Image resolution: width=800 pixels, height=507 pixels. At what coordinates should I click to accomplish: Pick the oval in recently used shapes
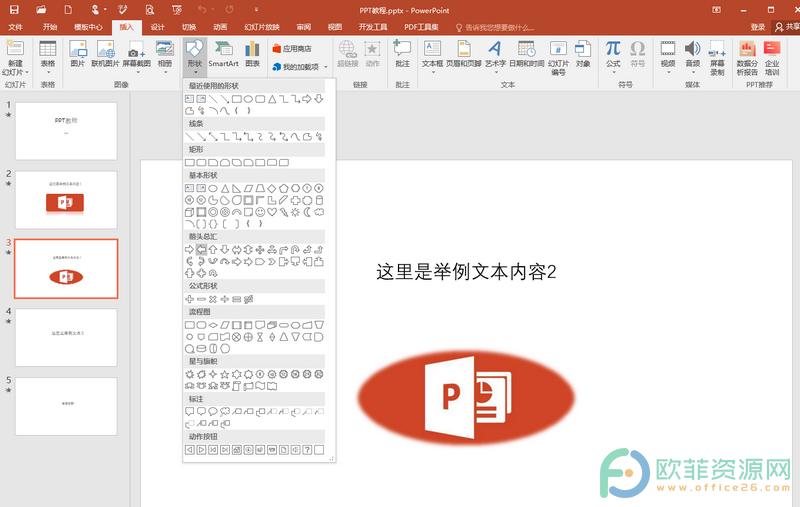[248, 99]
